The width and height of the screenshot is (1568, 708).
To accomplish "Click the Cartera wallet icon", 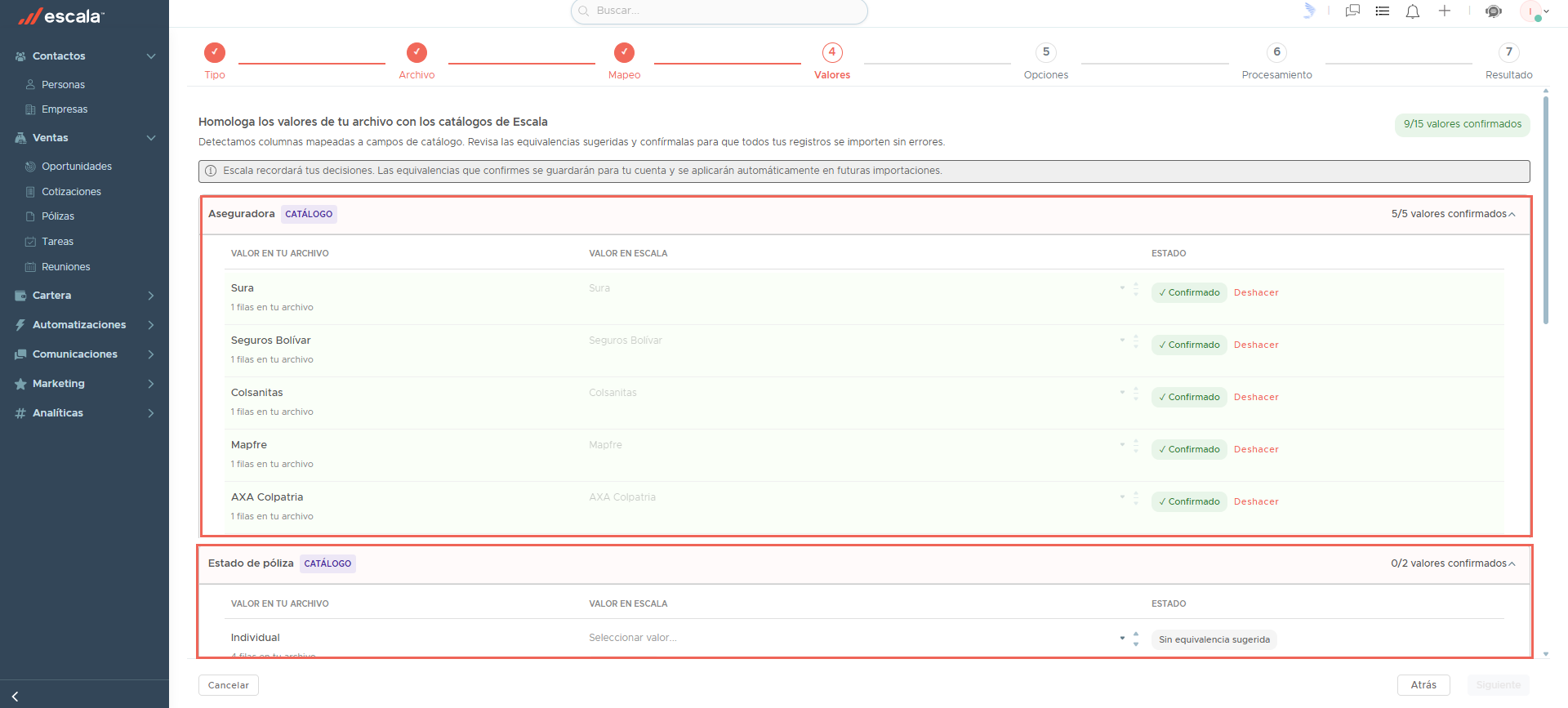I will coord(20,296).
